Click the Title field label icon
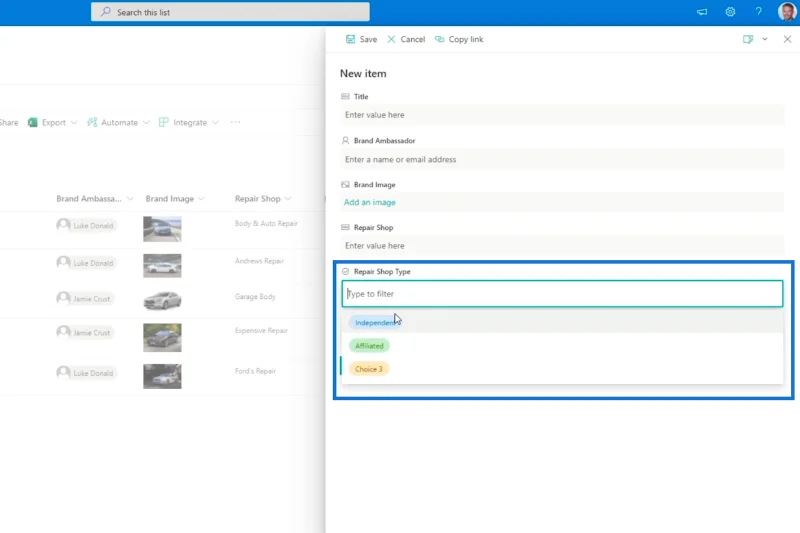This screenshot has height=533, width=800. coord(345,96)
